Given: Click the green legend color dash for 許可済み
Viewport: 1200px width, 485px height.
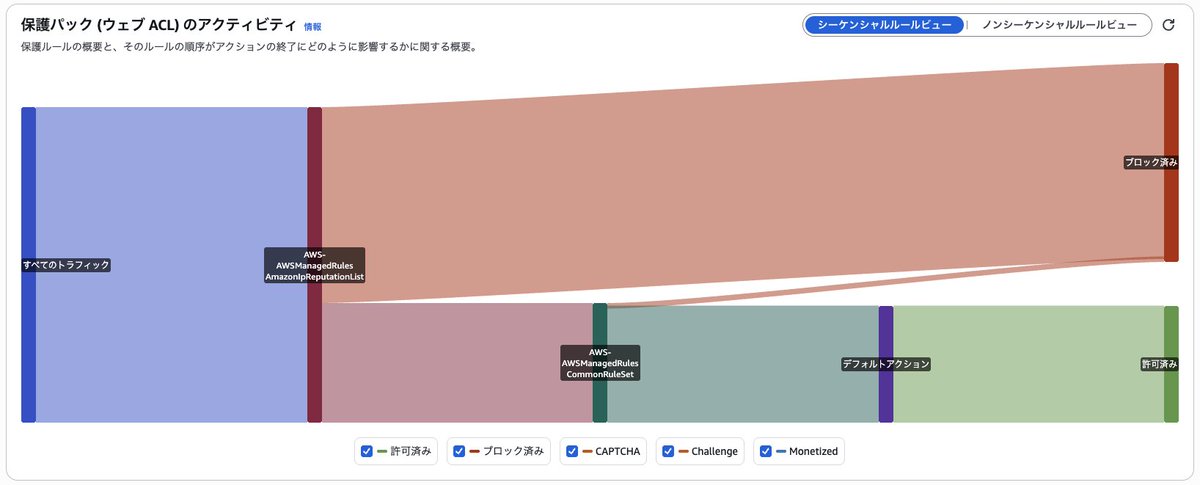Looking at the screenshot, I should [x=382, y=451].
